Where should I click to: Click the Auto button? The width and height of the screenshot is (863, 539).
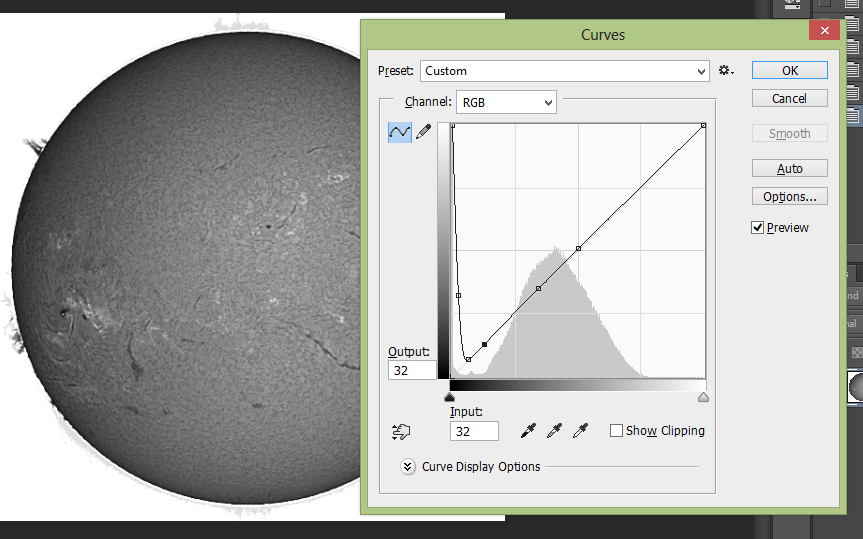[789, 169]
